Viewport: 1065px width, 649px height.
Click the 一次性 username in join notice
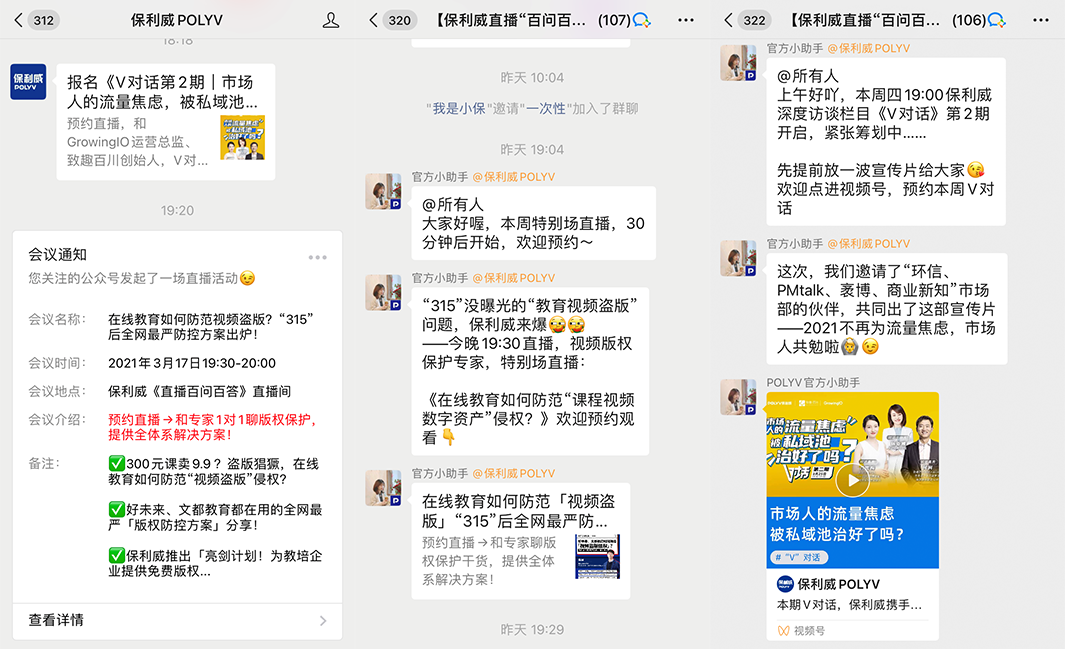tap(546, 109)
